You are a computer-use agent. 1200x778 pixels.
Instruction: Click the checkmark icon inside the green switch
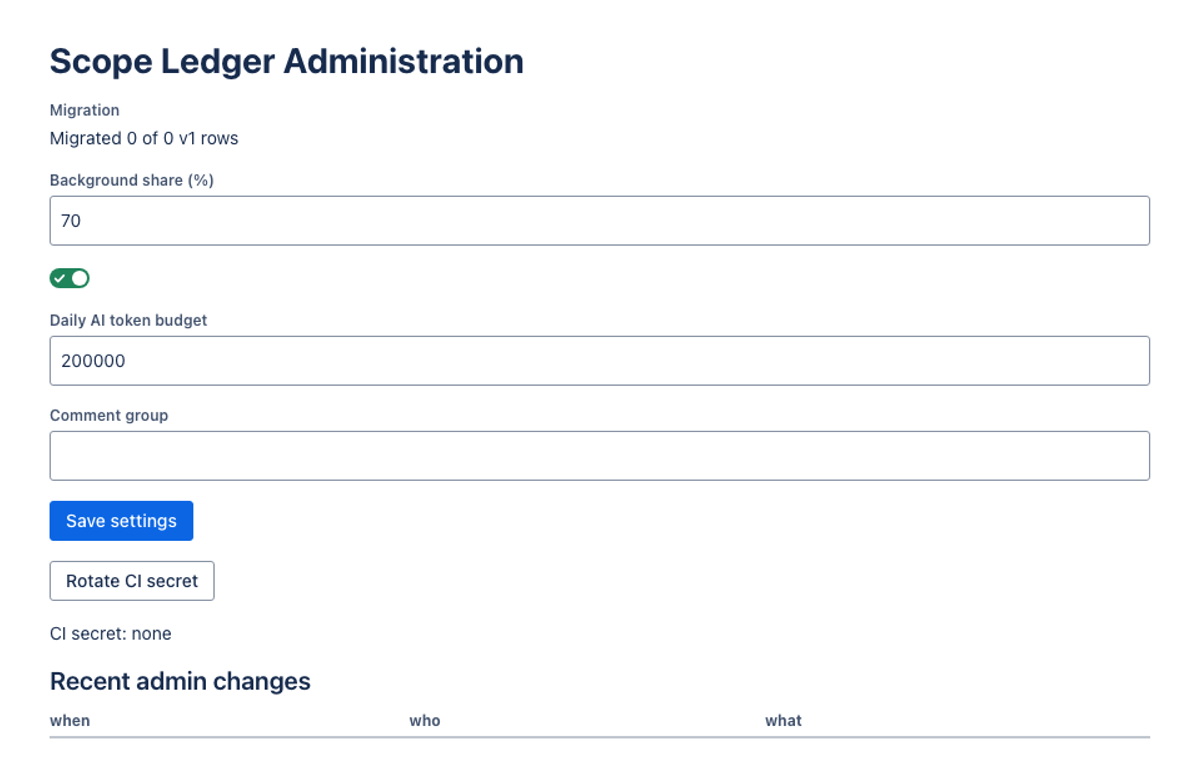[60, 278]
